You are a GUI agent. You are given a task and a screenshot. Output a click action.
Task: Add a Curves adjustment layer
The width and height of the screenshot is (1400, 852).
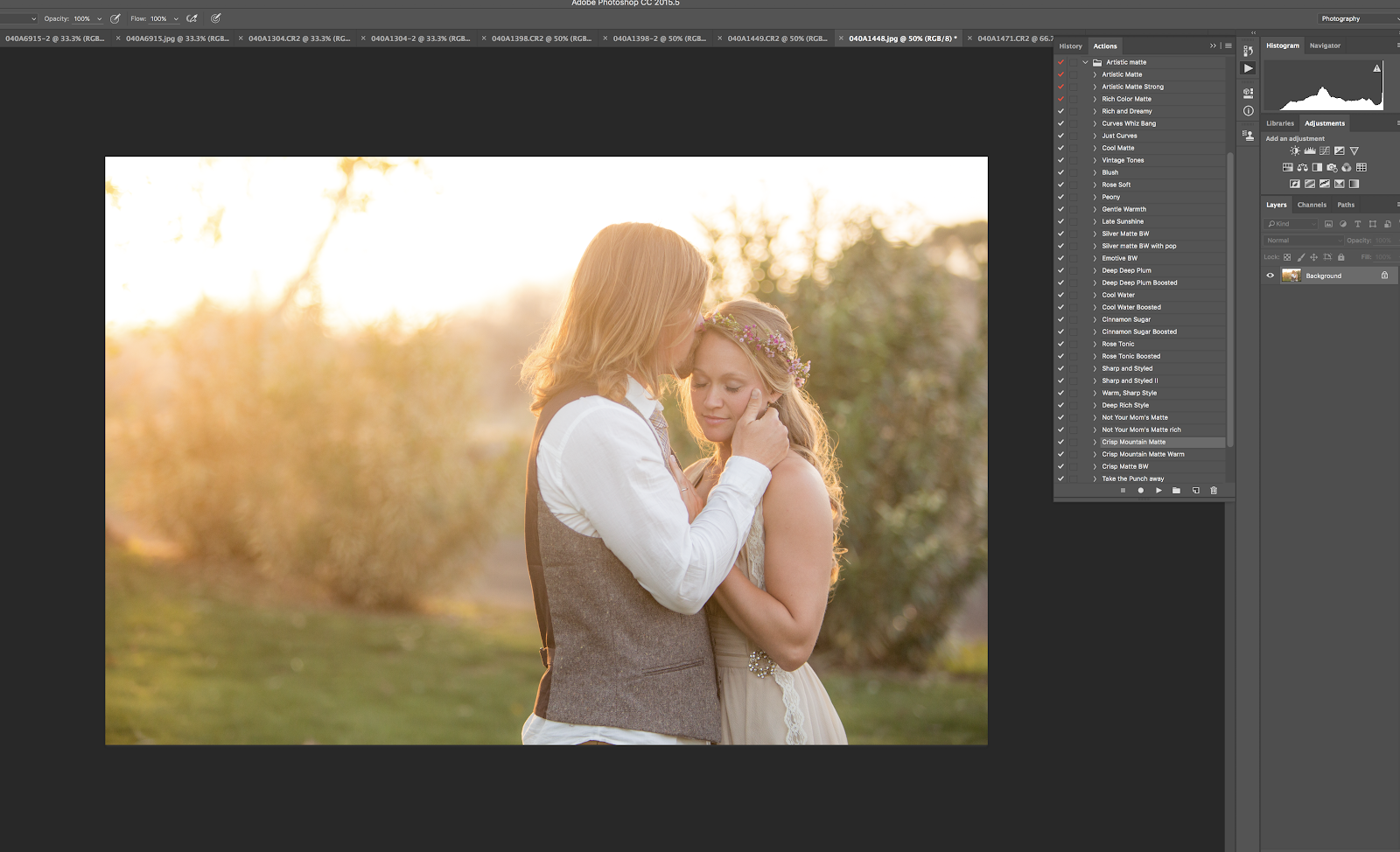click(1325, 150)
